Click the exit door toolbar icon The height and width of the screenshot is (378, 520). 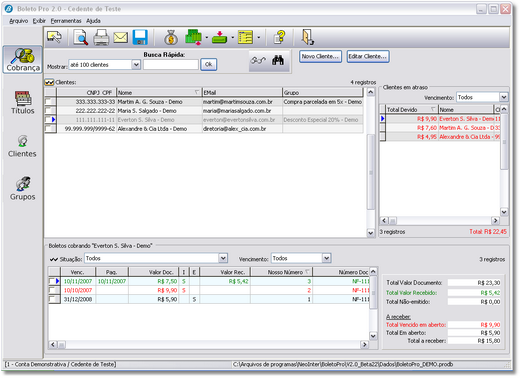(x=307, y=37)
